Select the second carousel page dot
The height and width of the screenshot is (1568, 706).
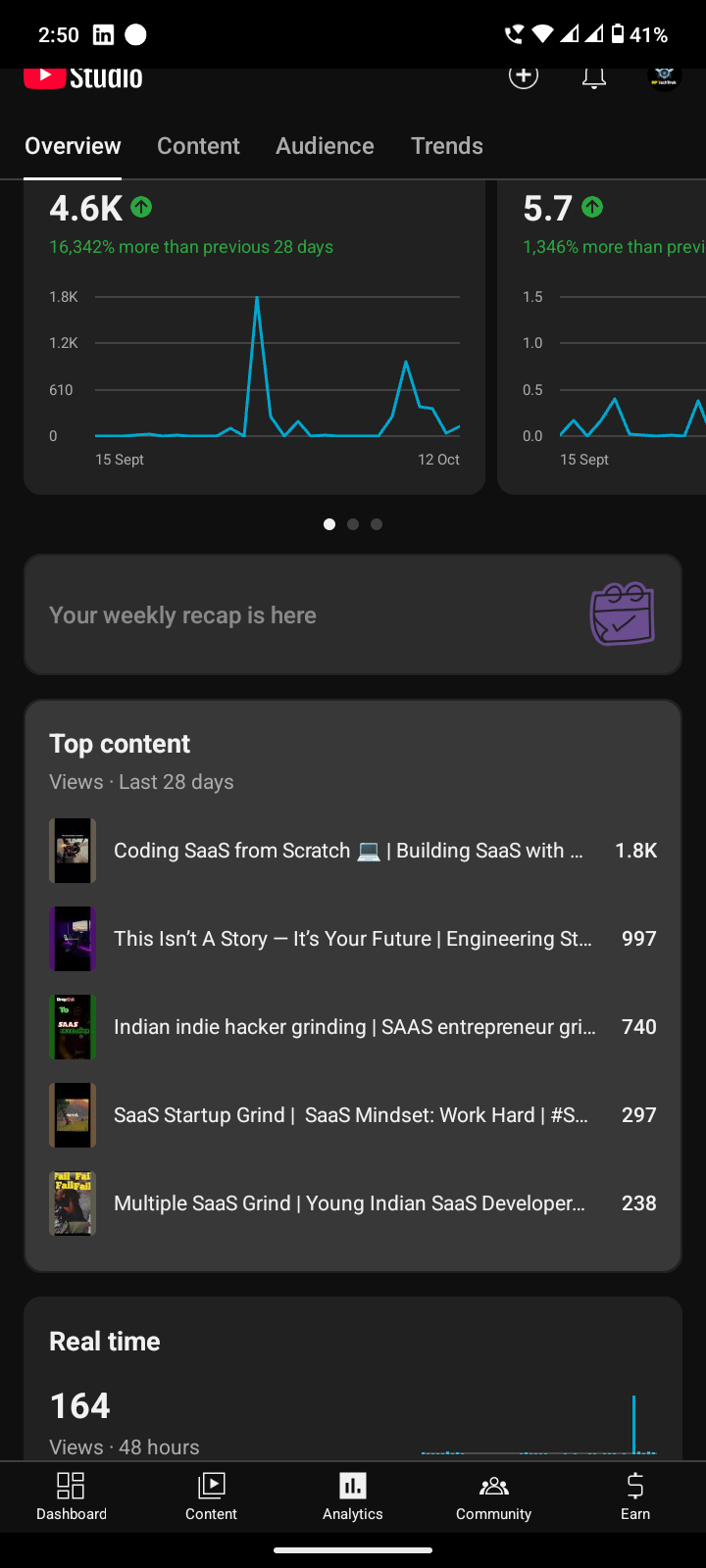click(x=353, y=524)
